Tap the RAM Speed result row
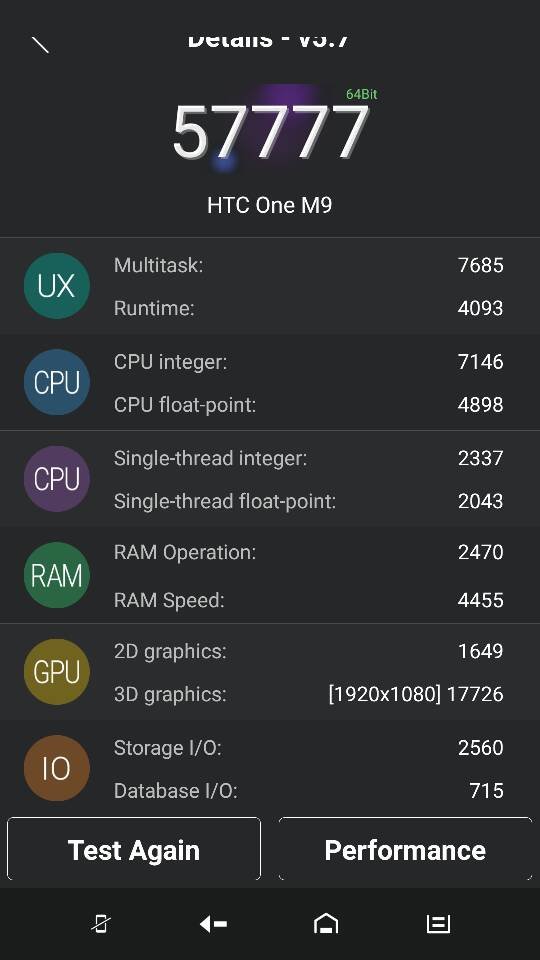This screenshot has width=540, height=960. tap(309, 600)
